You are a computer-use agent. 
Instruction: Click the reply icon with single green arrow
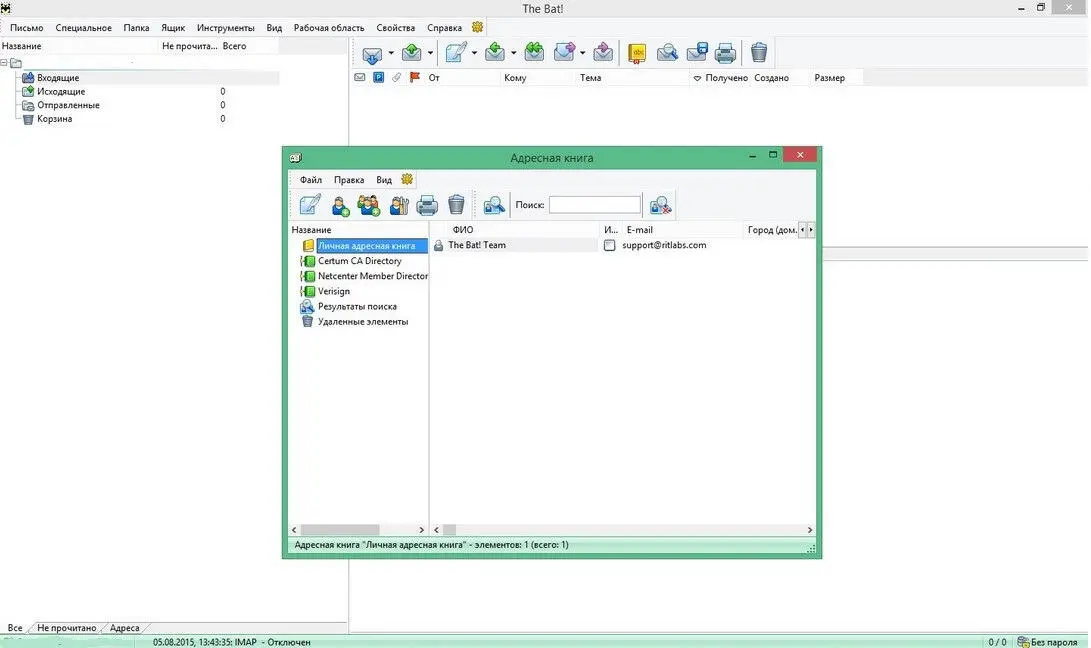[495, 52]
